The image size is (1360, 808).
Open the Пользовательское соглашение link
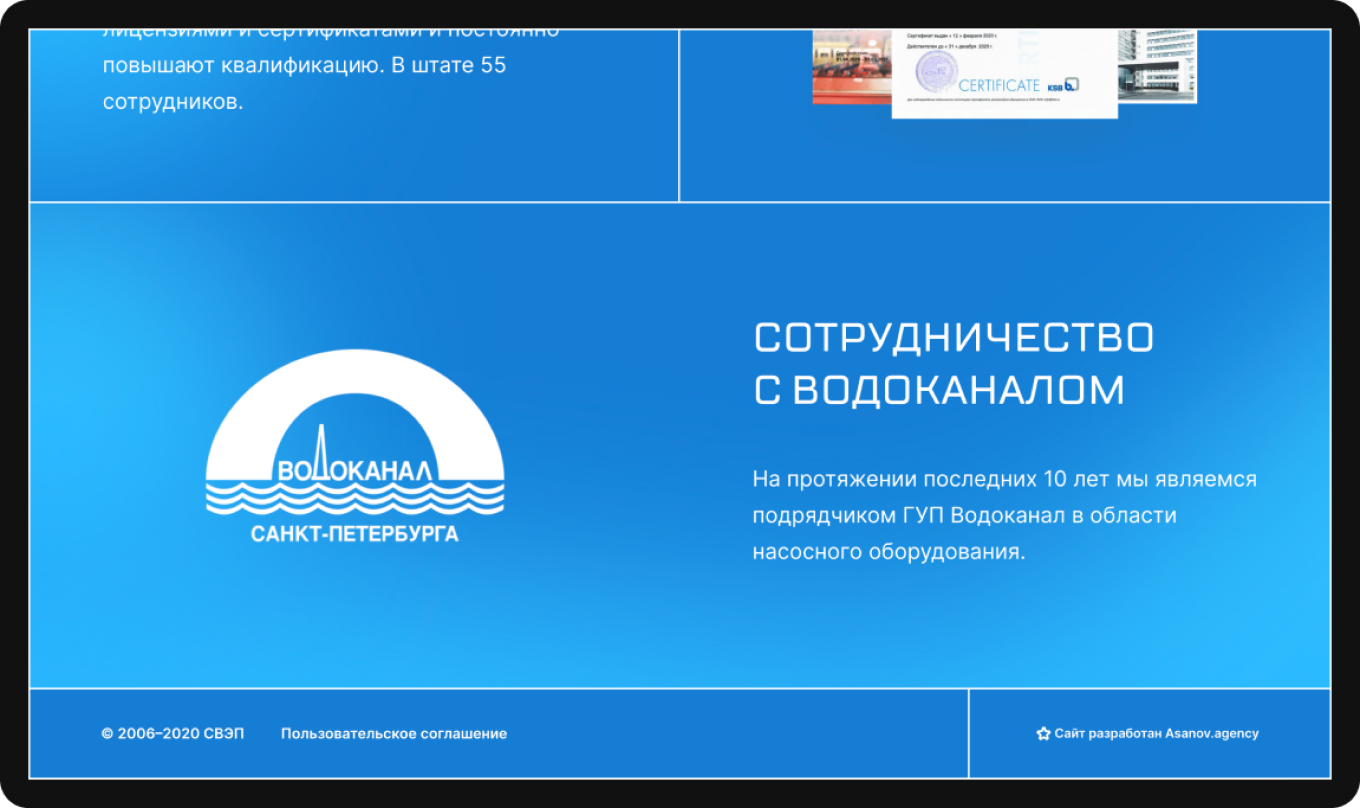coord(394,734)
